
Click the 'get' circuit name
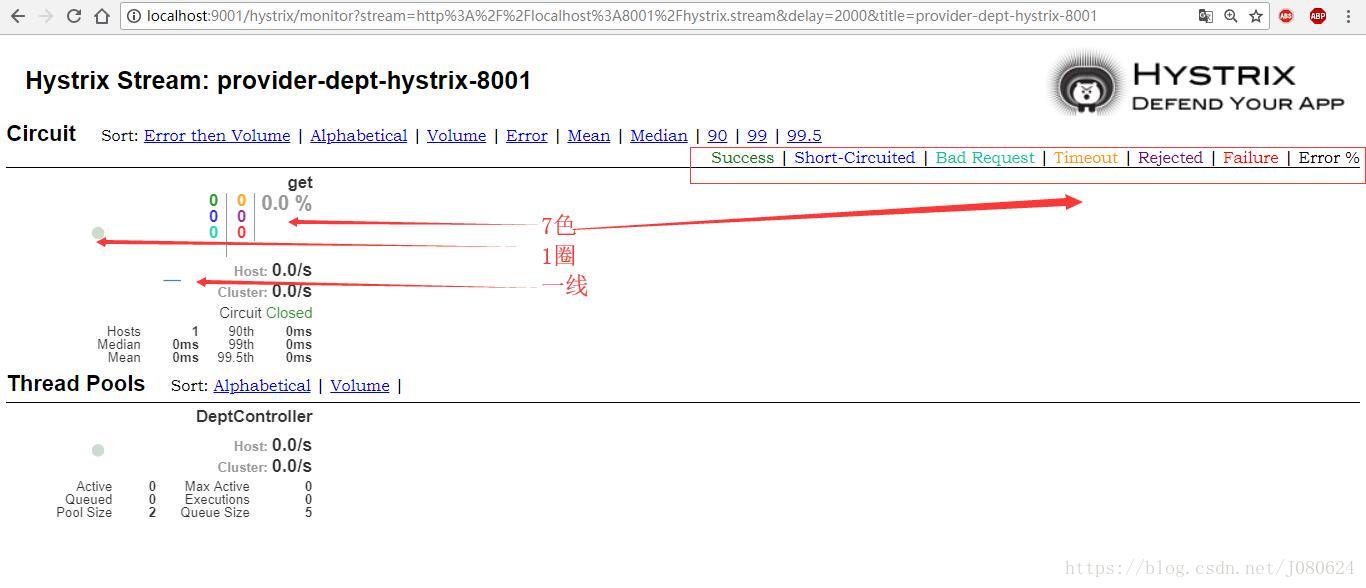click(x=300, y=183)
